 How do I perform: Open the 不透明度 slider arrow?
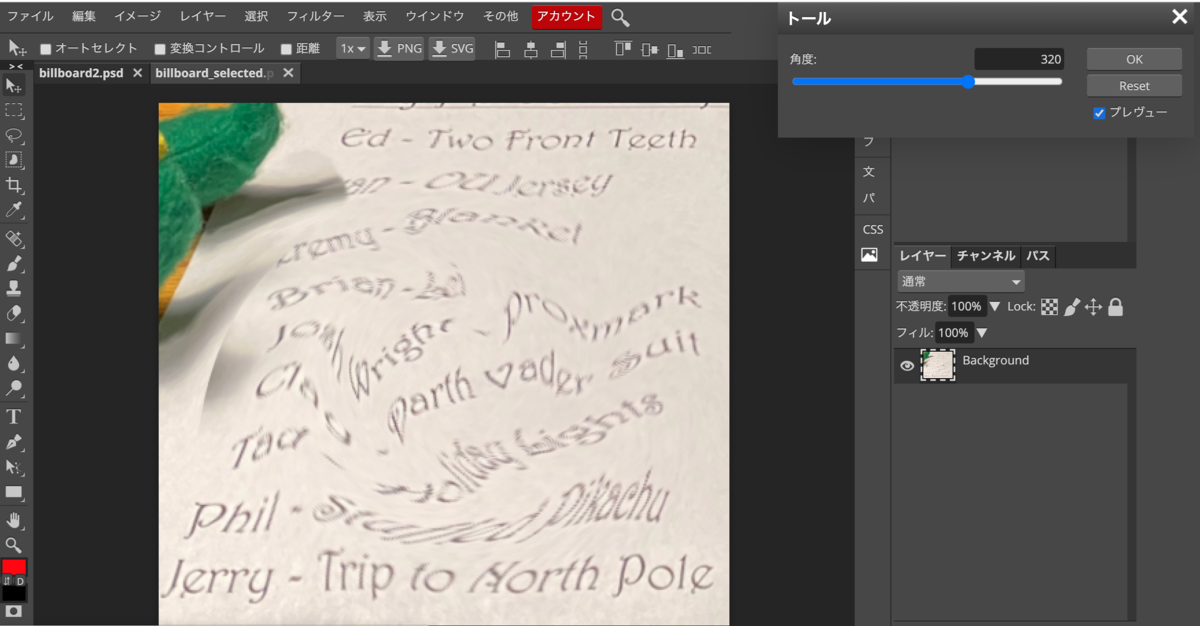(994, 307)
